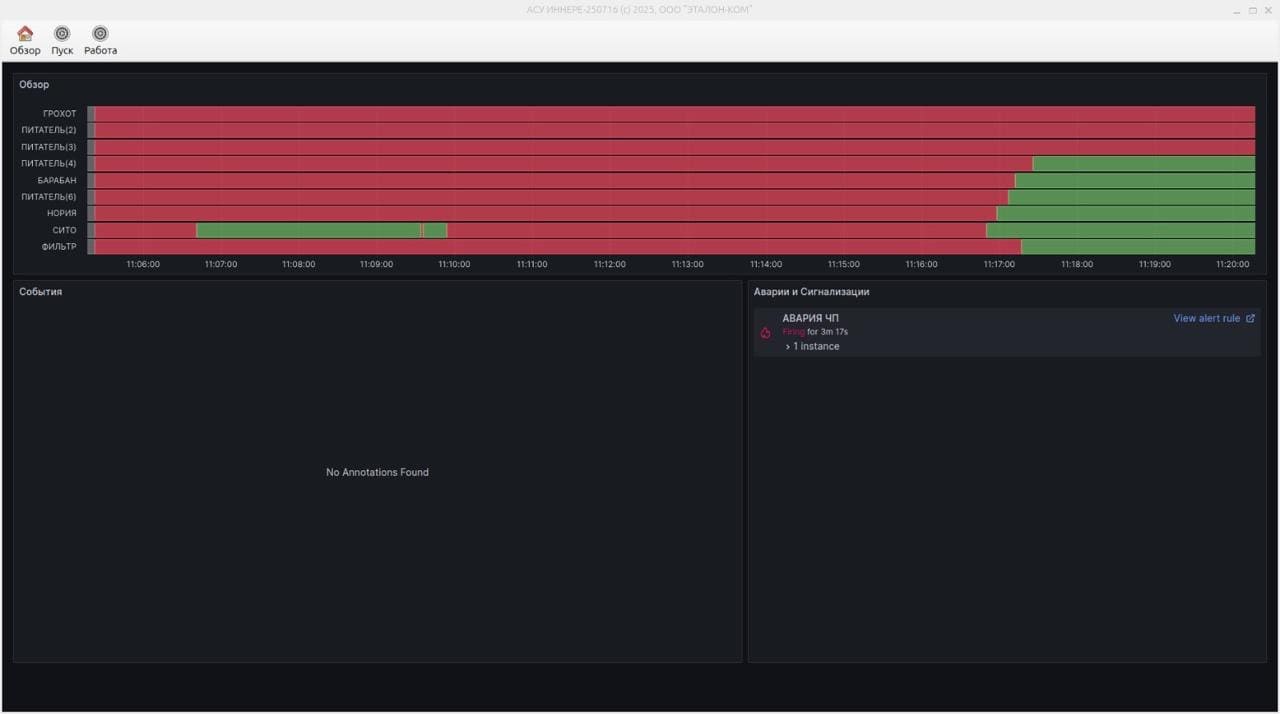Image resolution: width=1280 pixels, height=714 pixels.
Task: Open the View alert rule link
Action: pos(1206,318)
